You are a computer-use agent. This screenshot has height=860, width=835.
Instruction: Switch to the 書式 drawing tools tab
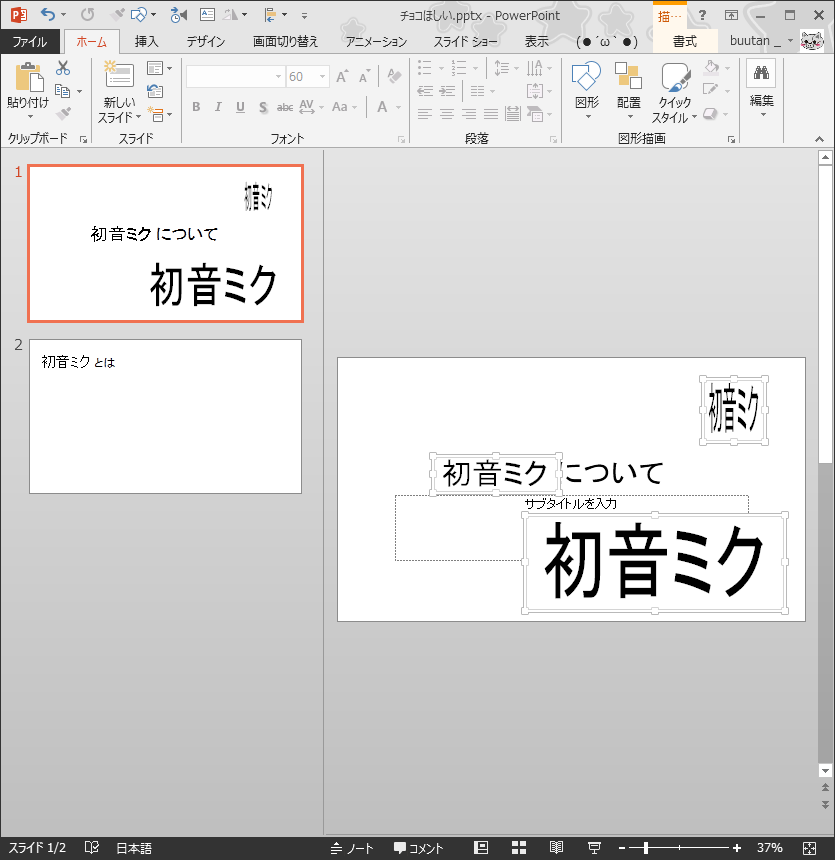pyautogui.click(x=685, y=42)
